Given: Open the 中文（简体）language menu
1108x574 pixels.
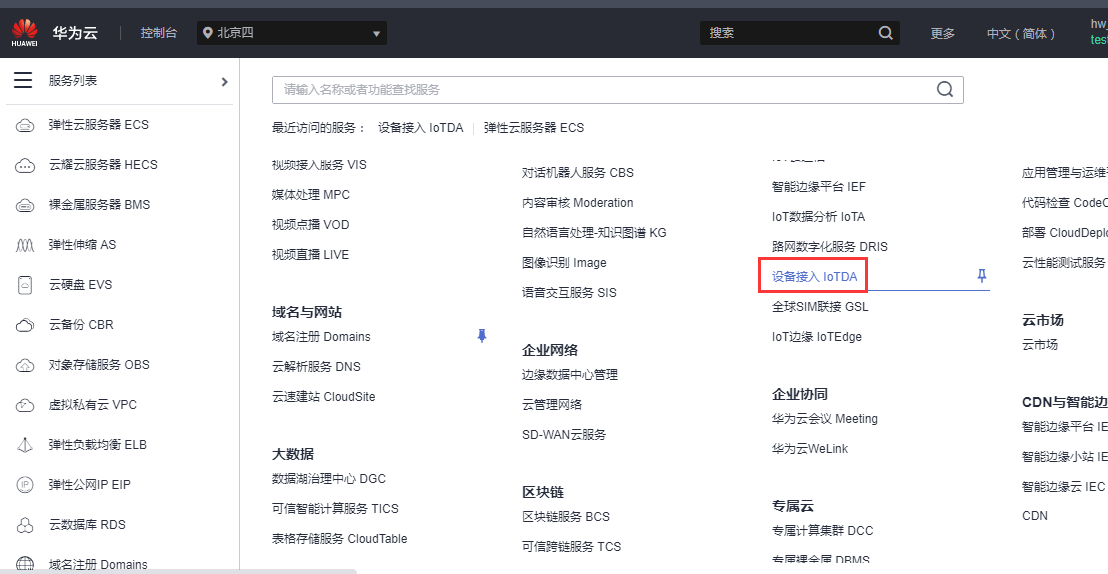Looking at the screenshot, I should (1021, 33).
